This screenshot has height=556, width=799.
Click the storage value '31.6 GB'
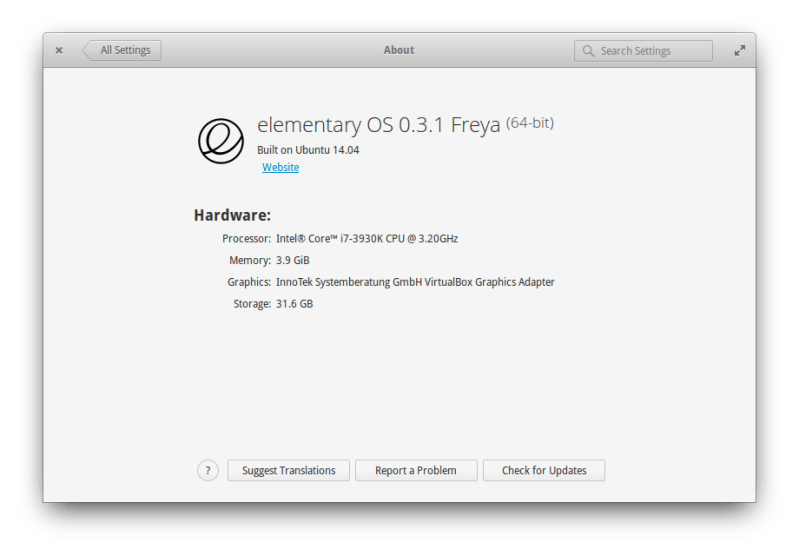coord(295,304)
